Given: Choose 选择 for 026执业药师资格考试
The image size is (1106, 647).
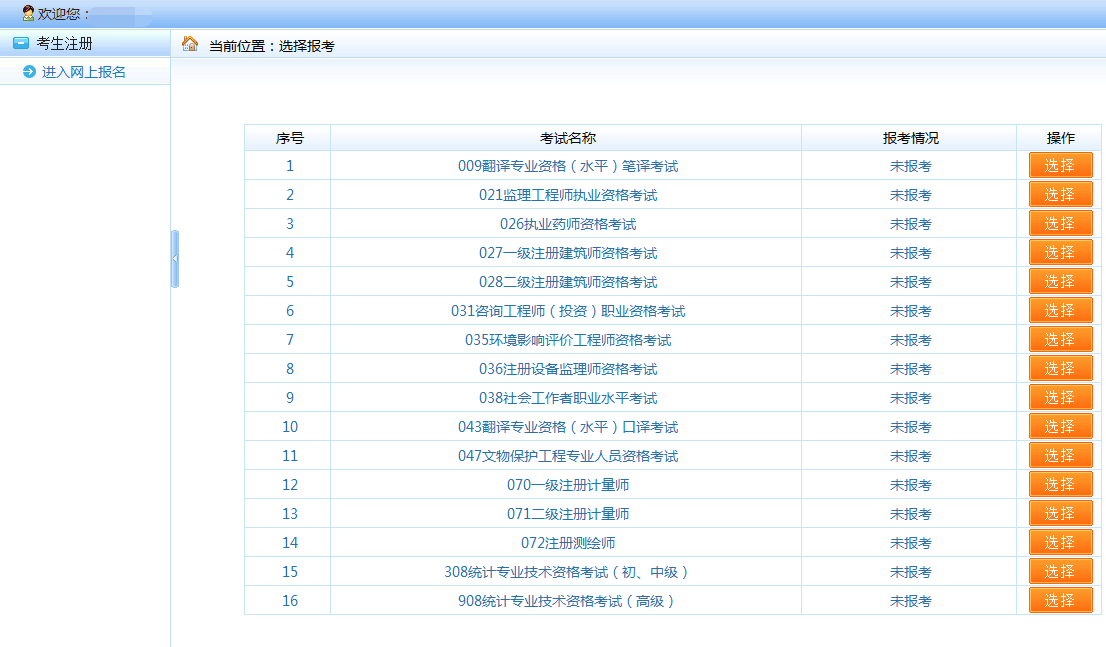Looking at the screenshot, I should [x=1060, y=224].
